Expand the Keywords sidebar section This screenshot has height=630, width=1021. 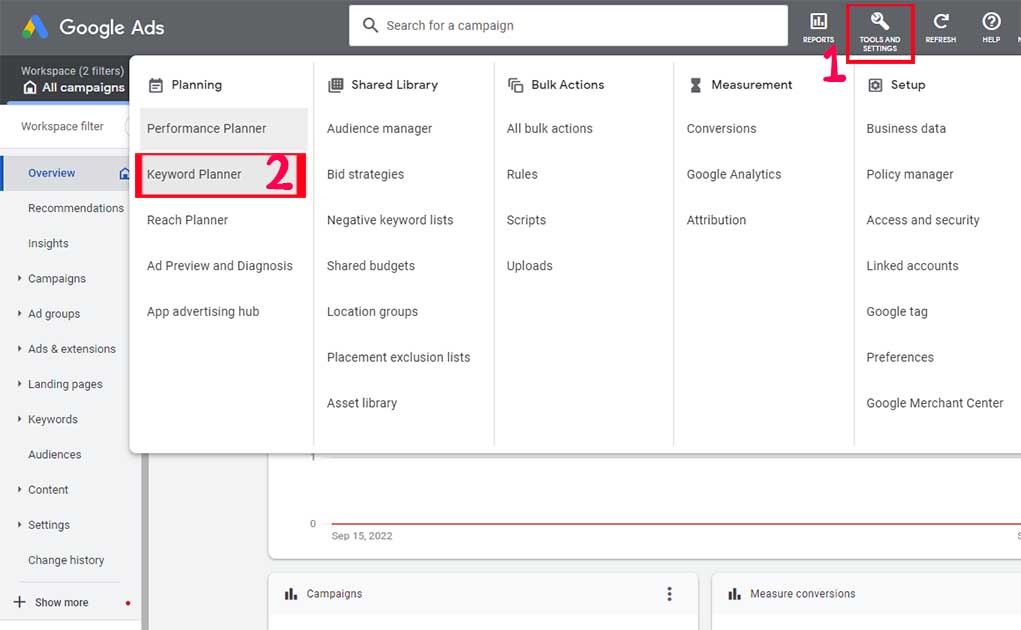coord(20,418)
